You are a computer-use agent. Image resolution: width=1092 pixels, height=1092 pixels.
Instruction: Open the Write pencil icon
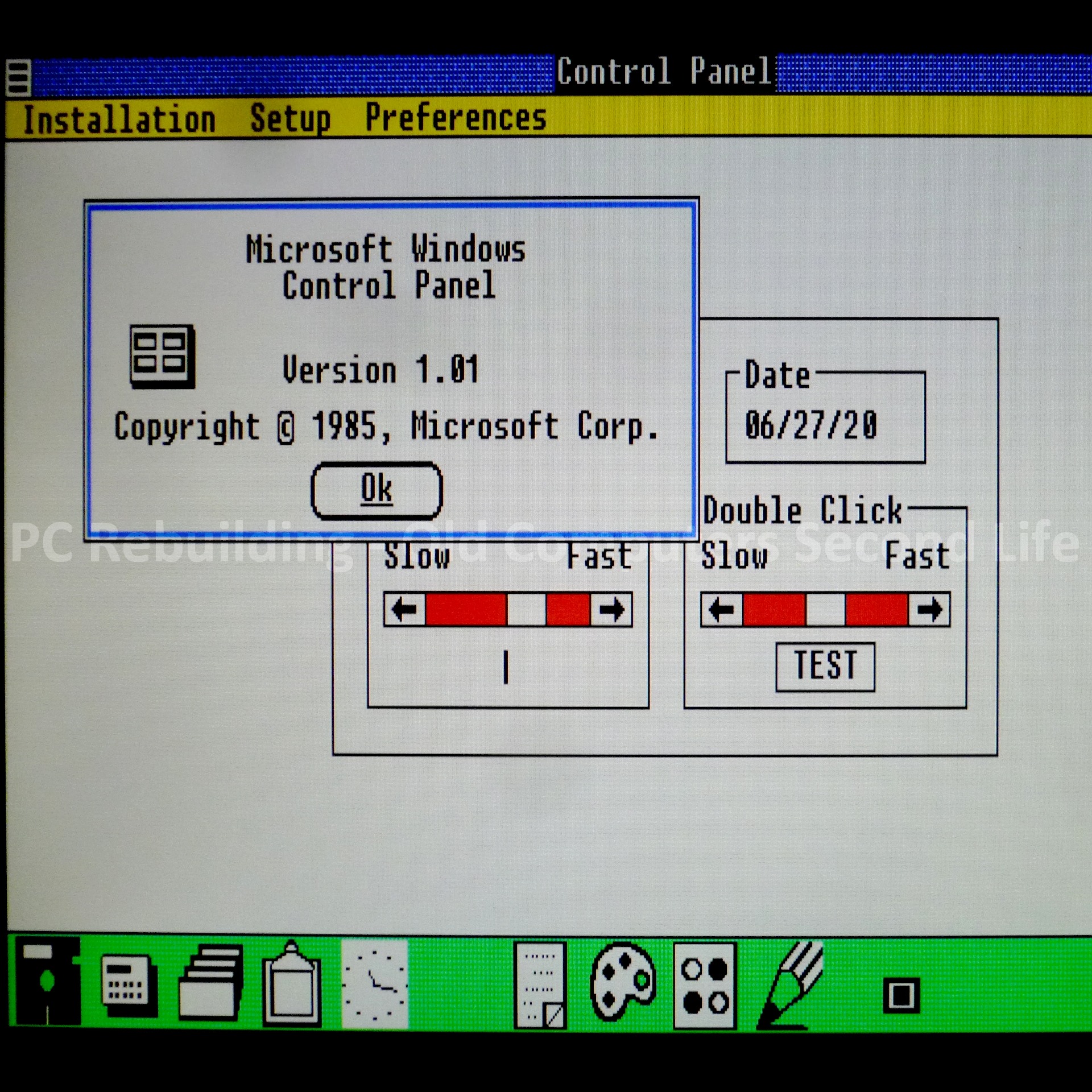tap(790, 985)
